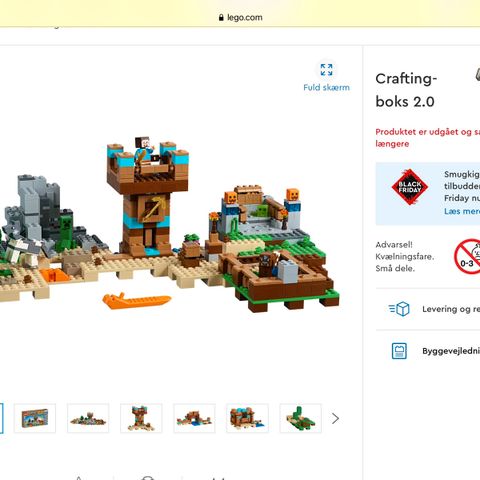Select the flat landscape build thumbnail
This screenshot has width=480, height=480.
click(88, 418)
